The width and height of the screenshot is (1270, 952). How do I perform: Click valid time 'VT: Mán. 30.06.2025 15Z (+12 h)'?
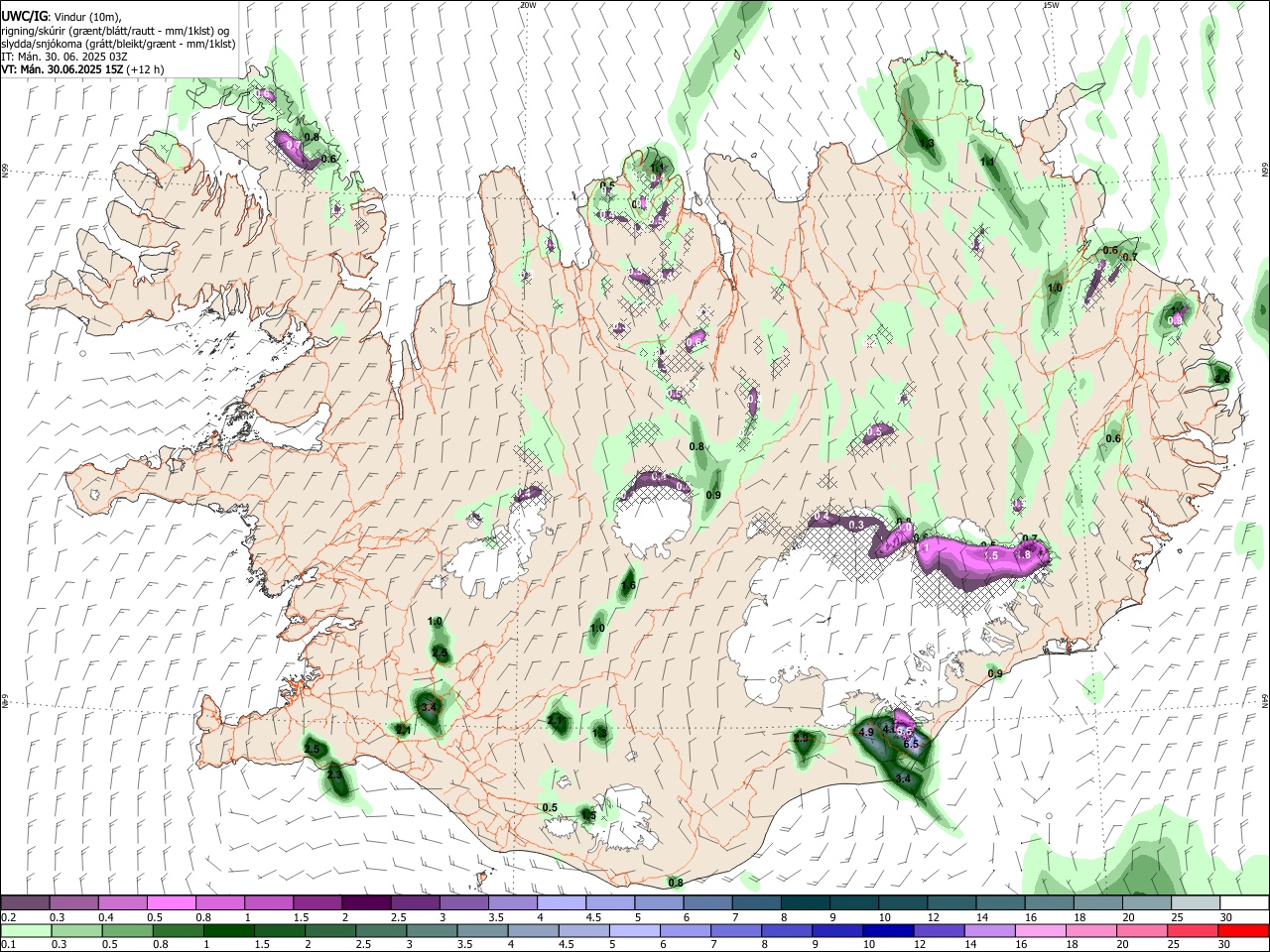(x=82, y=69)
